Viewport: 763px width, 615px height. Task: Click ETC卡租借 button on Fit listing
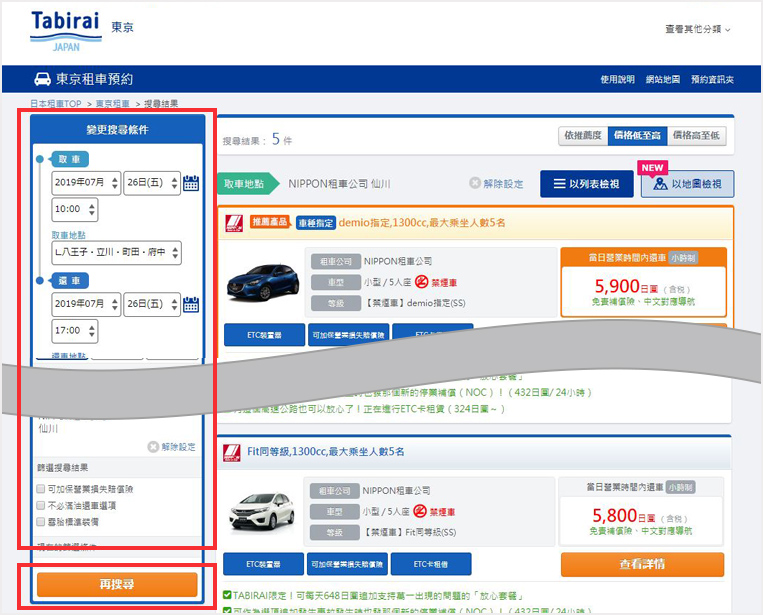pos(431,564)
